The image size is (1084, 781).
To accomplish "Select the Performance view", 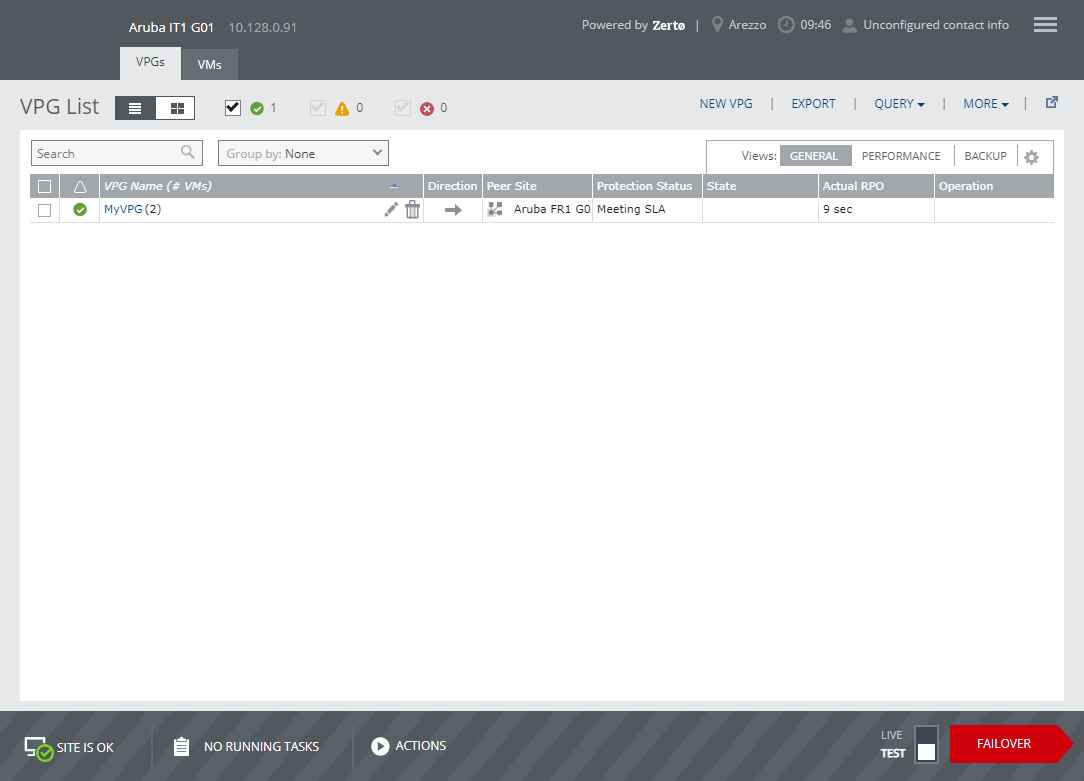I will pos(901,156).
